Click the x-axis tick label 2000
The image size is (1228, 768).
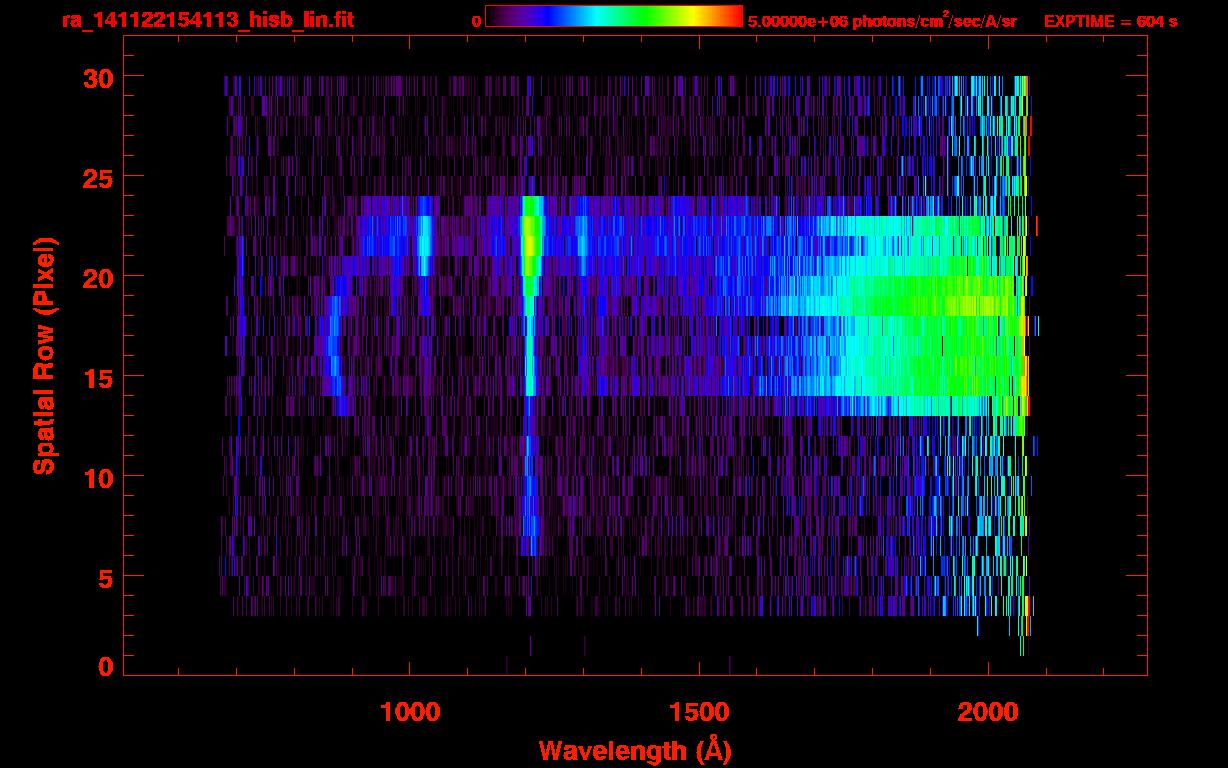click(989, 713)
